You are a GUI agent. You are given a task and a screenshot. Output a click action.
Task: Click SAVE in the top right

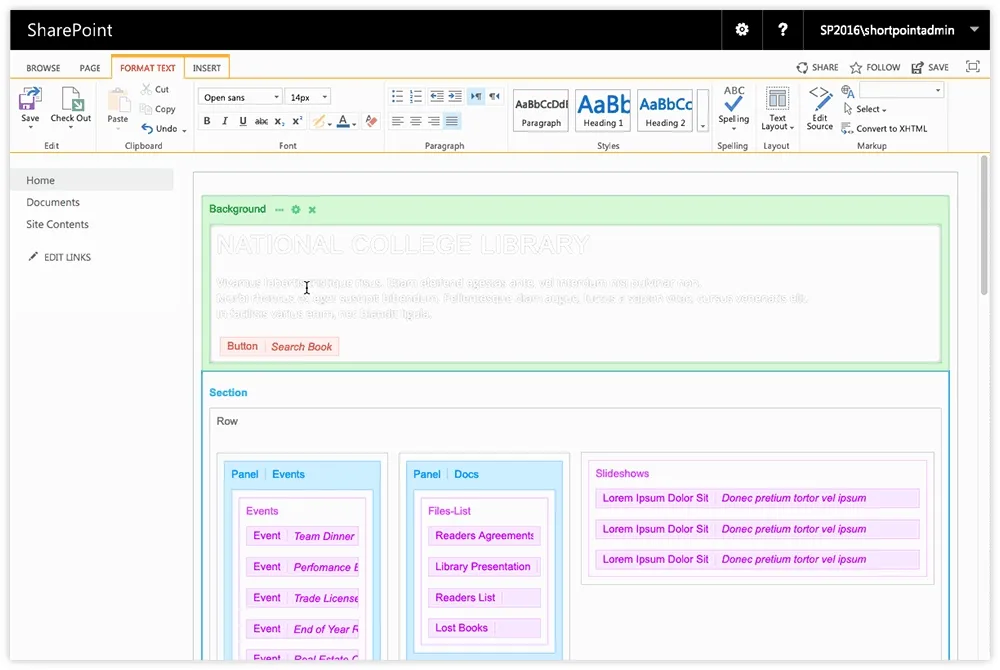930,67
